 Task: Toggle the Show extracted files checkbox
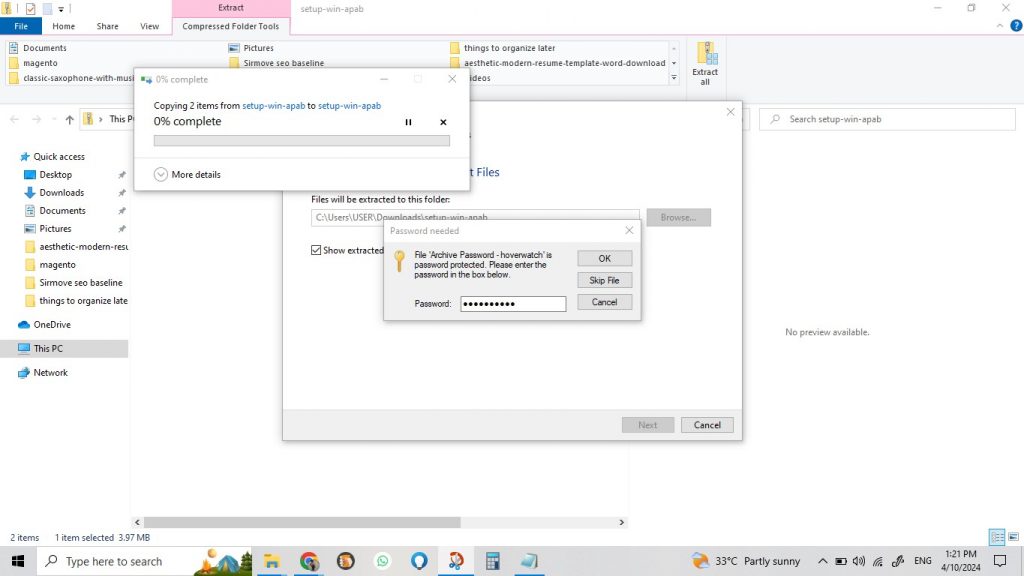click(317, 250)
